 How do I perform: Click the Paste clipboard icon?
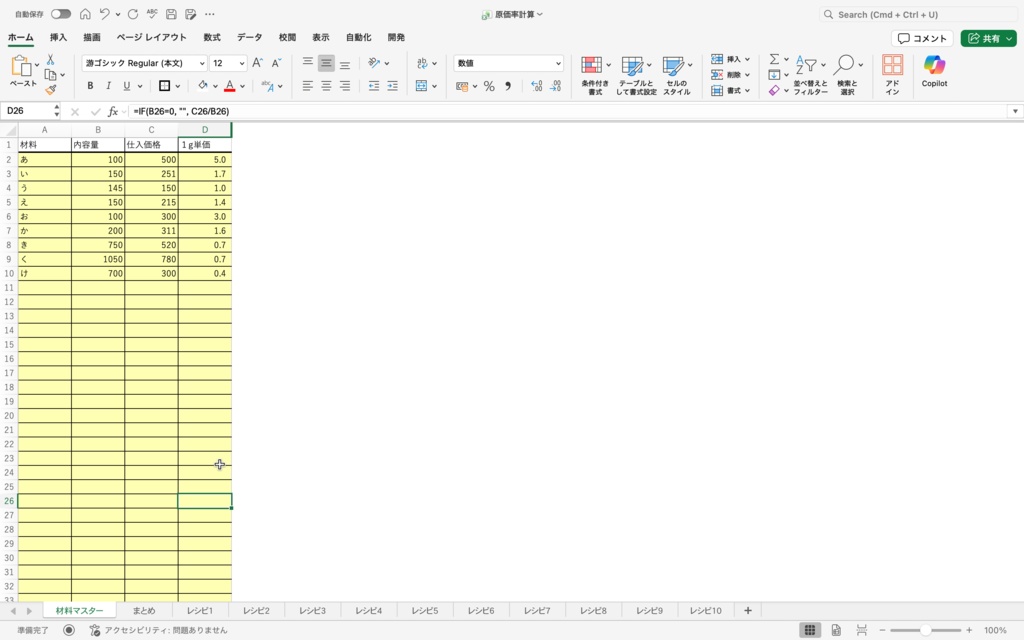point(21,66)
